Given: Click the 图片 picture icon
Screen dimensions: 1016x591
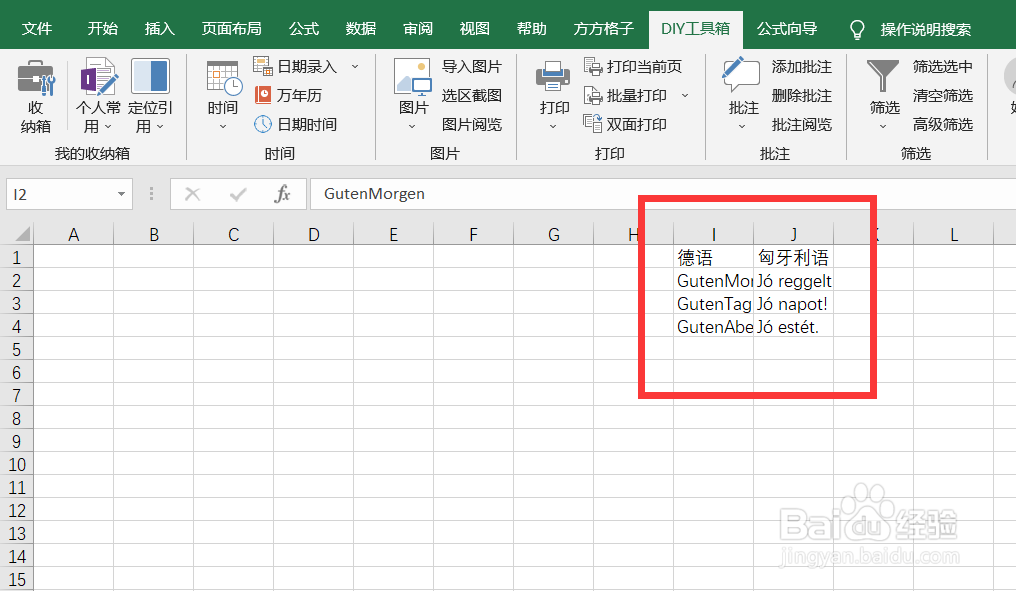Looking at the screenshot, I should tap(413, 78).
